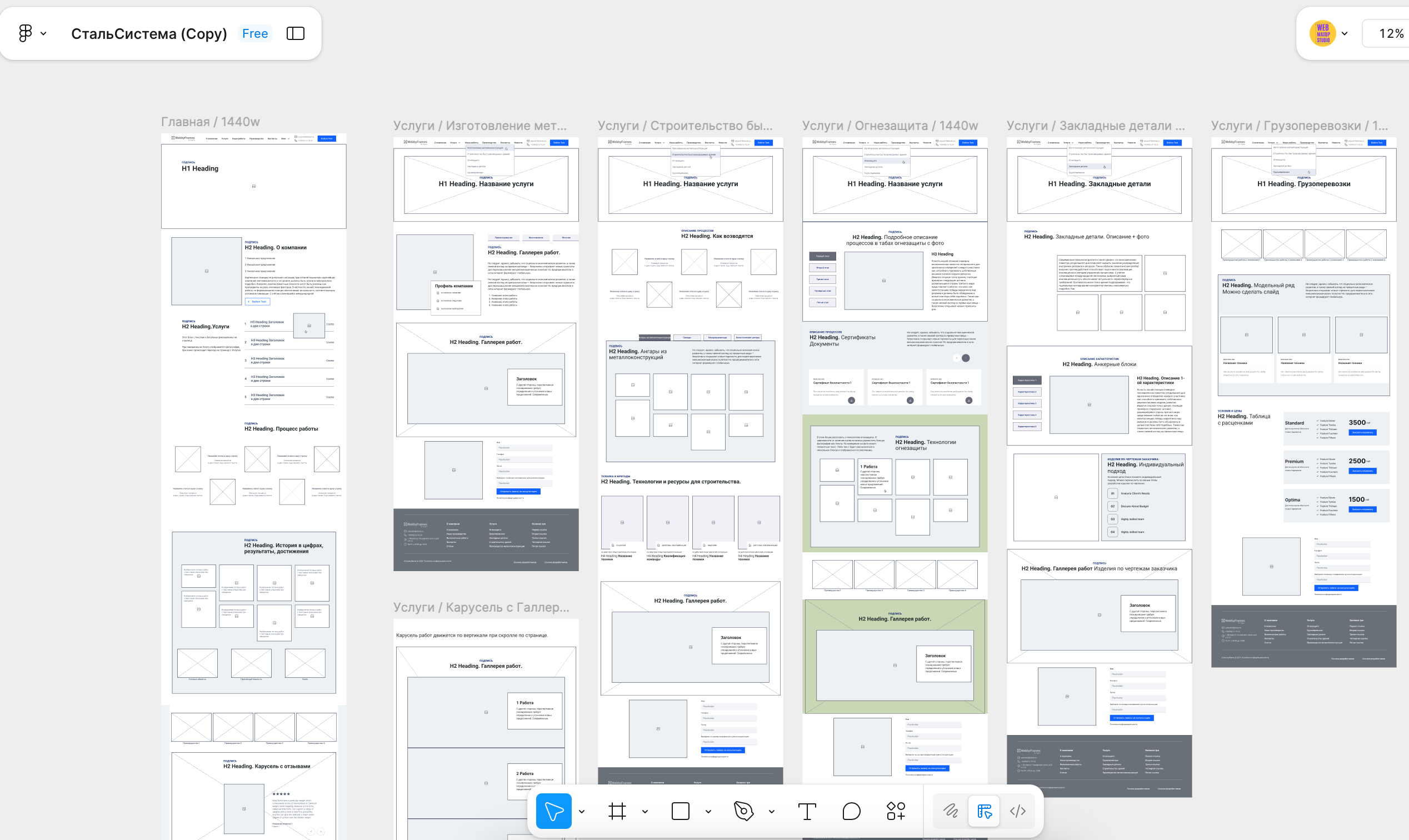Switch to Dev Mode code toggle
This screenshot has height=840, width=1409.
pos(1017,811)
